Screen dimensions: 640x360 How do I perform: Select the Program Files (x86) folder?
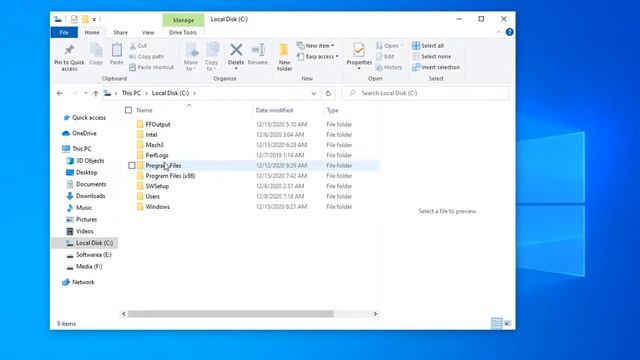[170, 176]
